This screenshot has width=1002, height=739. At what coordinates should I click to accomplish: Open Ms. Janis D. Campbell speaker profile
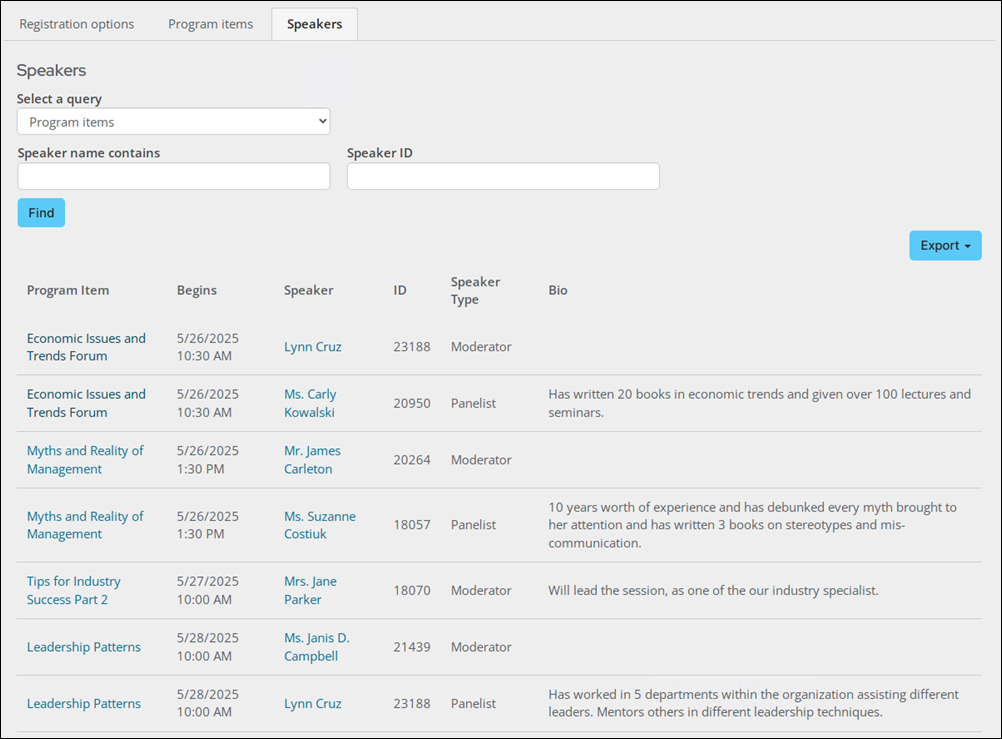[316, 647]
